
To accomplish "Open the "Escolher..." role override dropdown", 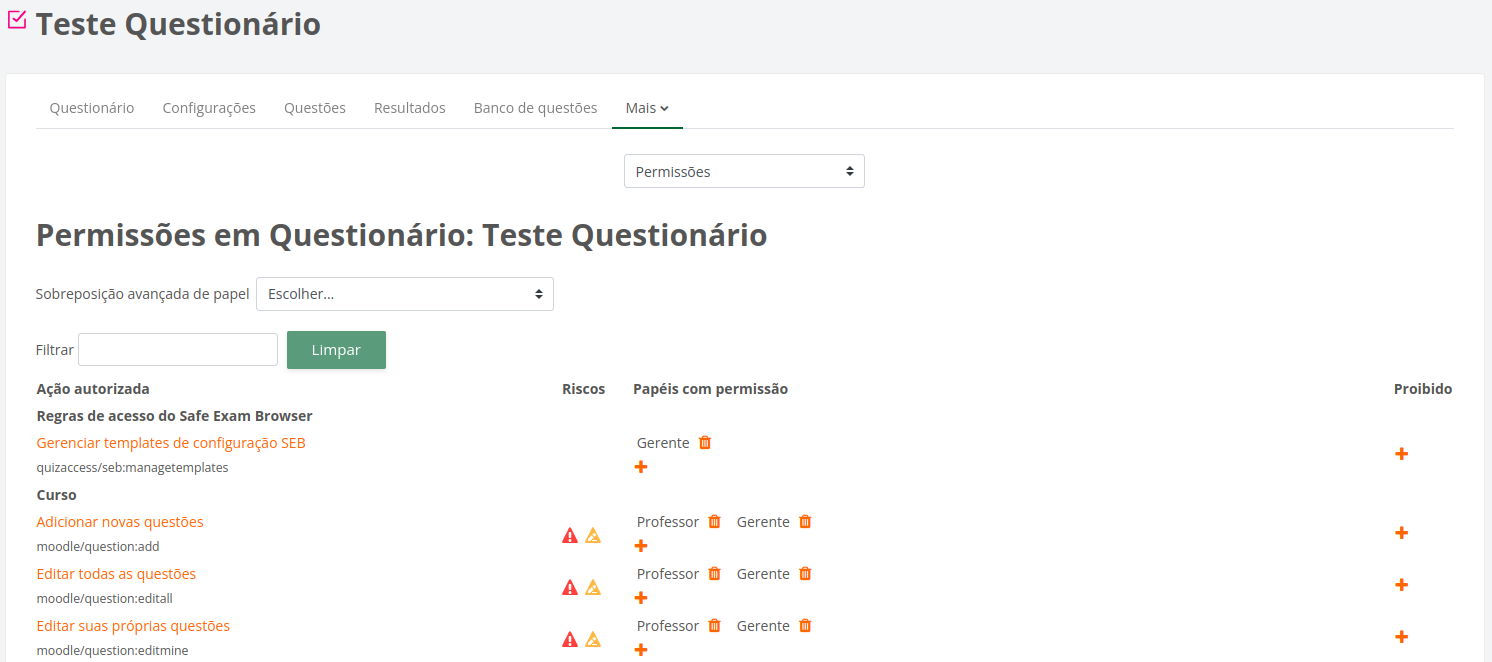I will click(404, 293).
